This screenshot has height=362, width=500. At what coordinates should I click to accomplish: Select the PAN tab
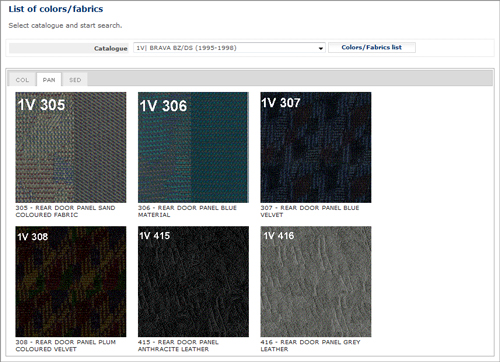click(x=49, y=80)
